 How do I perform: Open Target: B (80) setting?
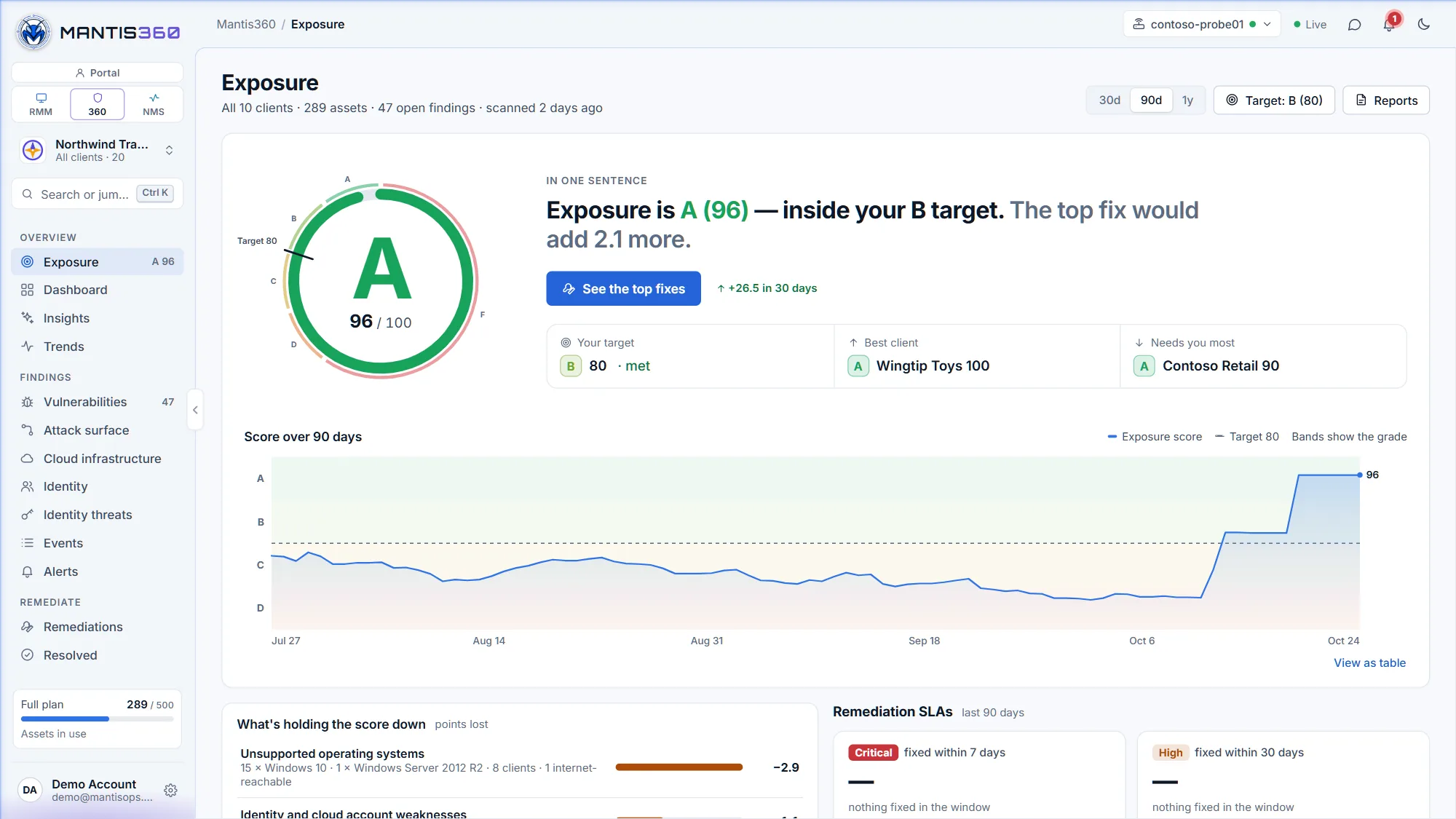pyautogui.click(x=1274, y=100)
